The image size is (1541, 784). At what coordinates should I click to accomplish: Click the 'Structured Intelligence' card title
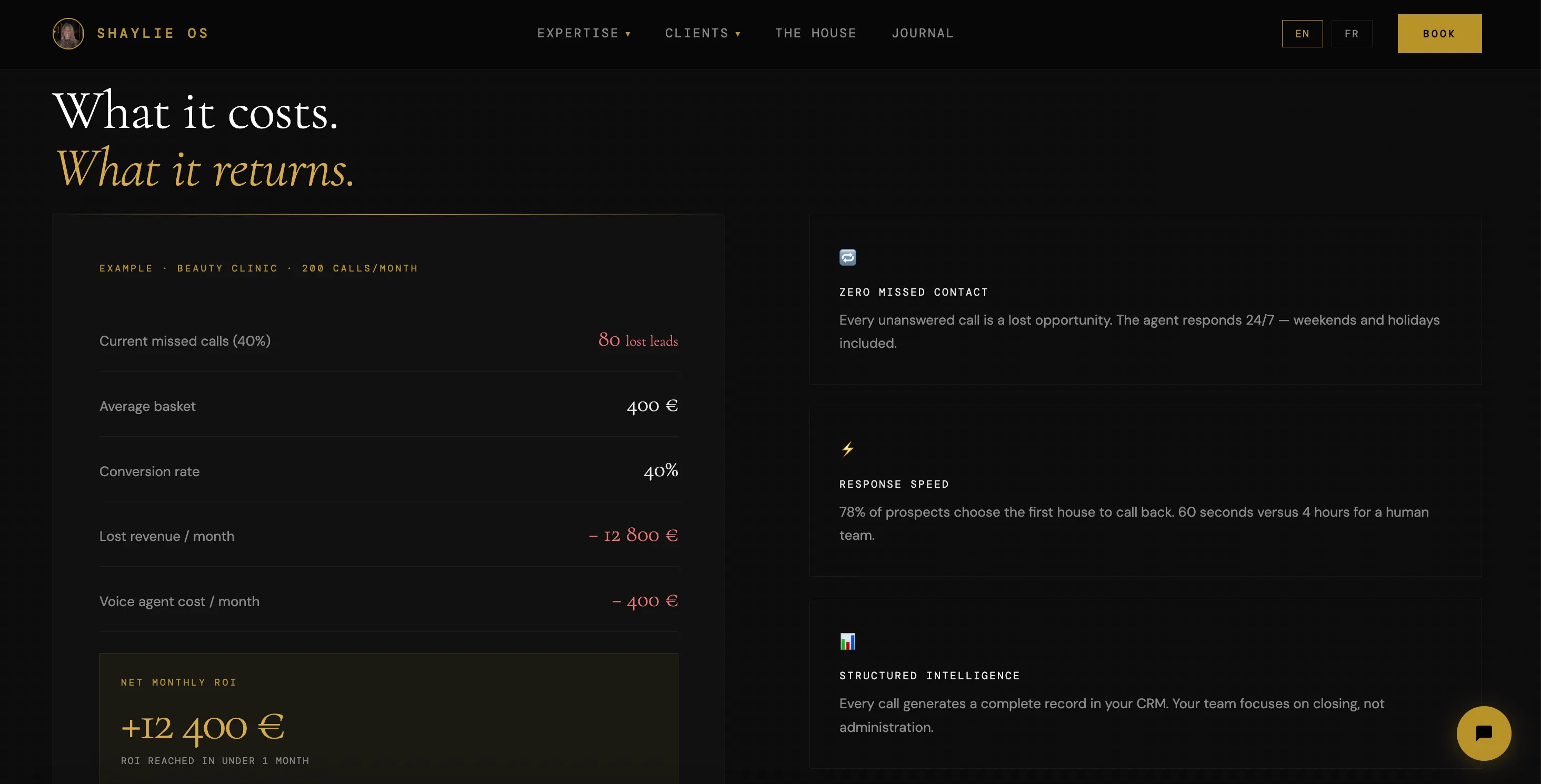929,676
